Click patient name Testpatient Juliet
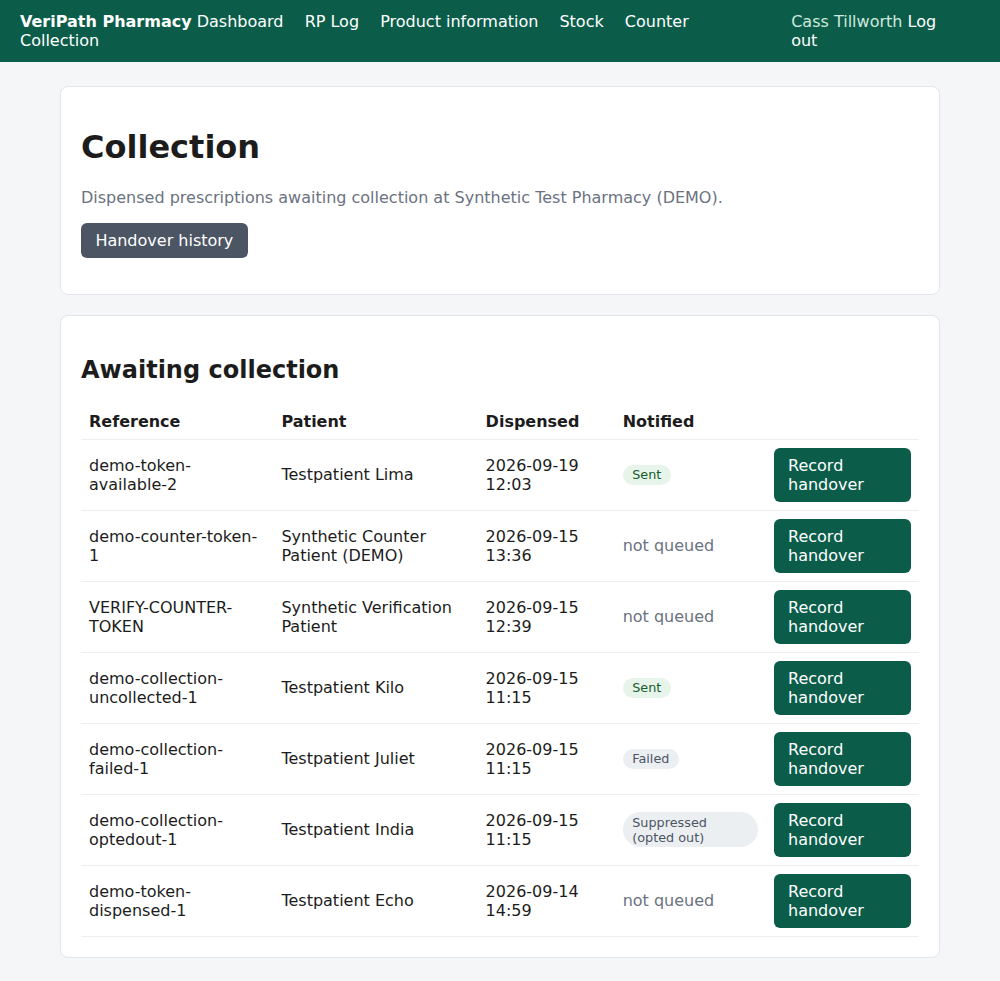The image size is (1000, 981). (x=348, y=758)
